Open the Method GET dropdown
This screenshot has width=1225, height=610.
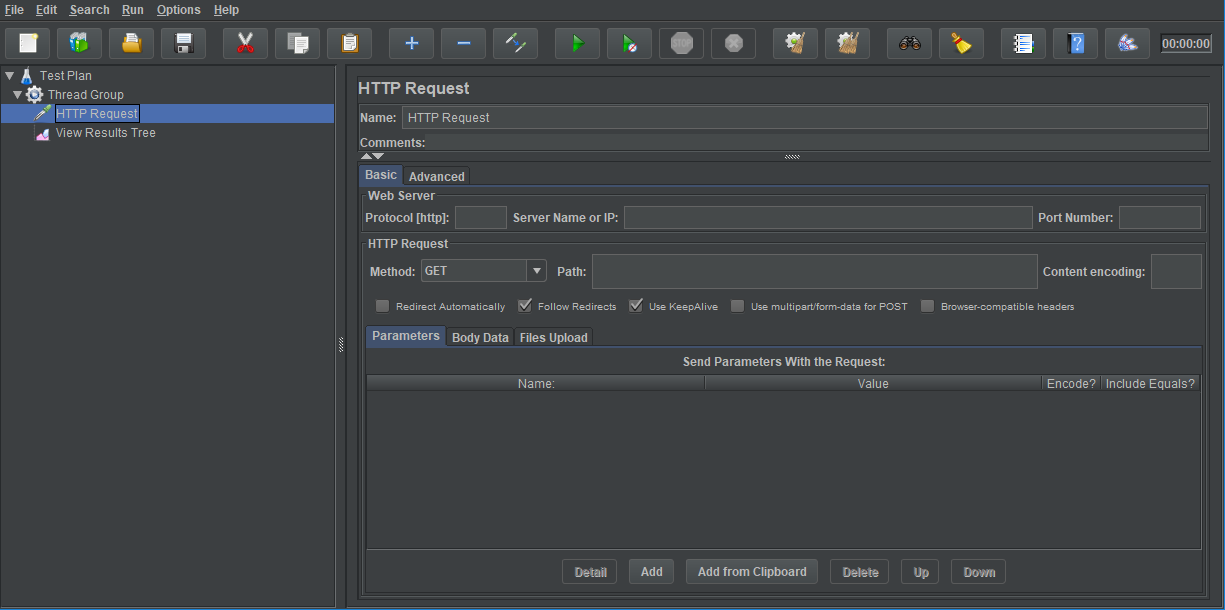[537, 271]
